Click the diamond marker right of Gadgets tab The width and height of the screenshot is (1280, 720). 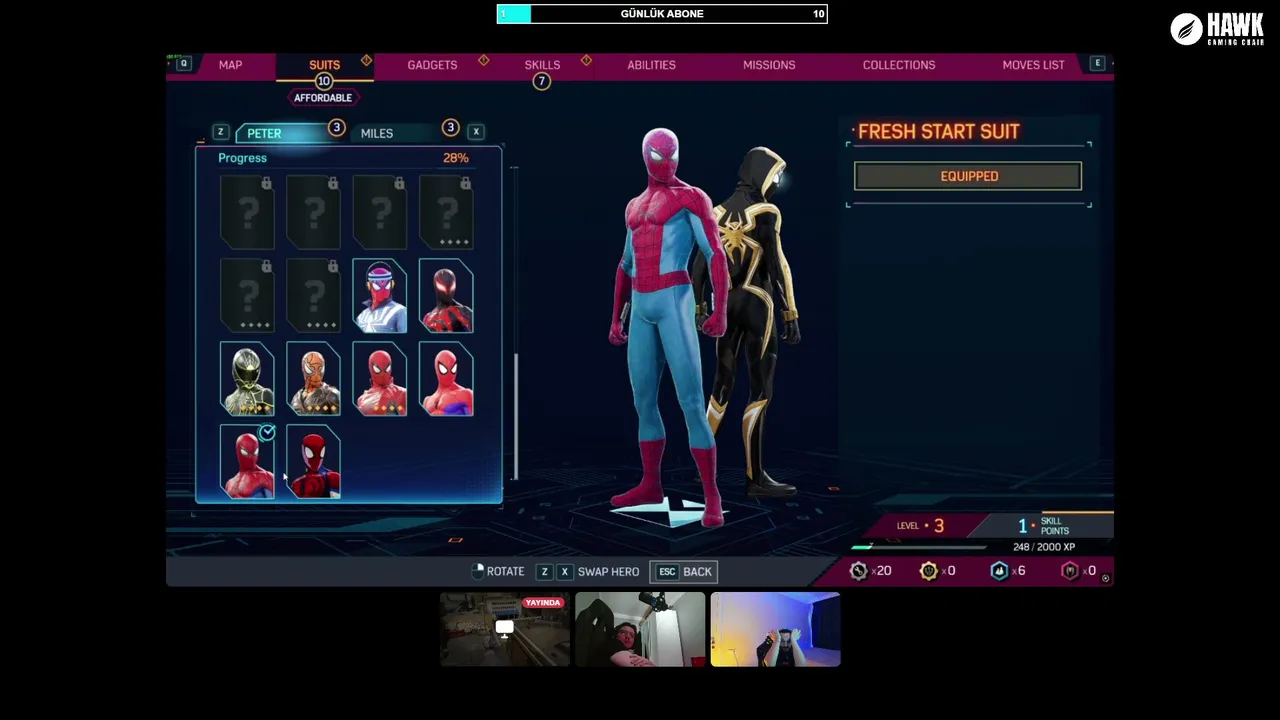coord(484,61)
